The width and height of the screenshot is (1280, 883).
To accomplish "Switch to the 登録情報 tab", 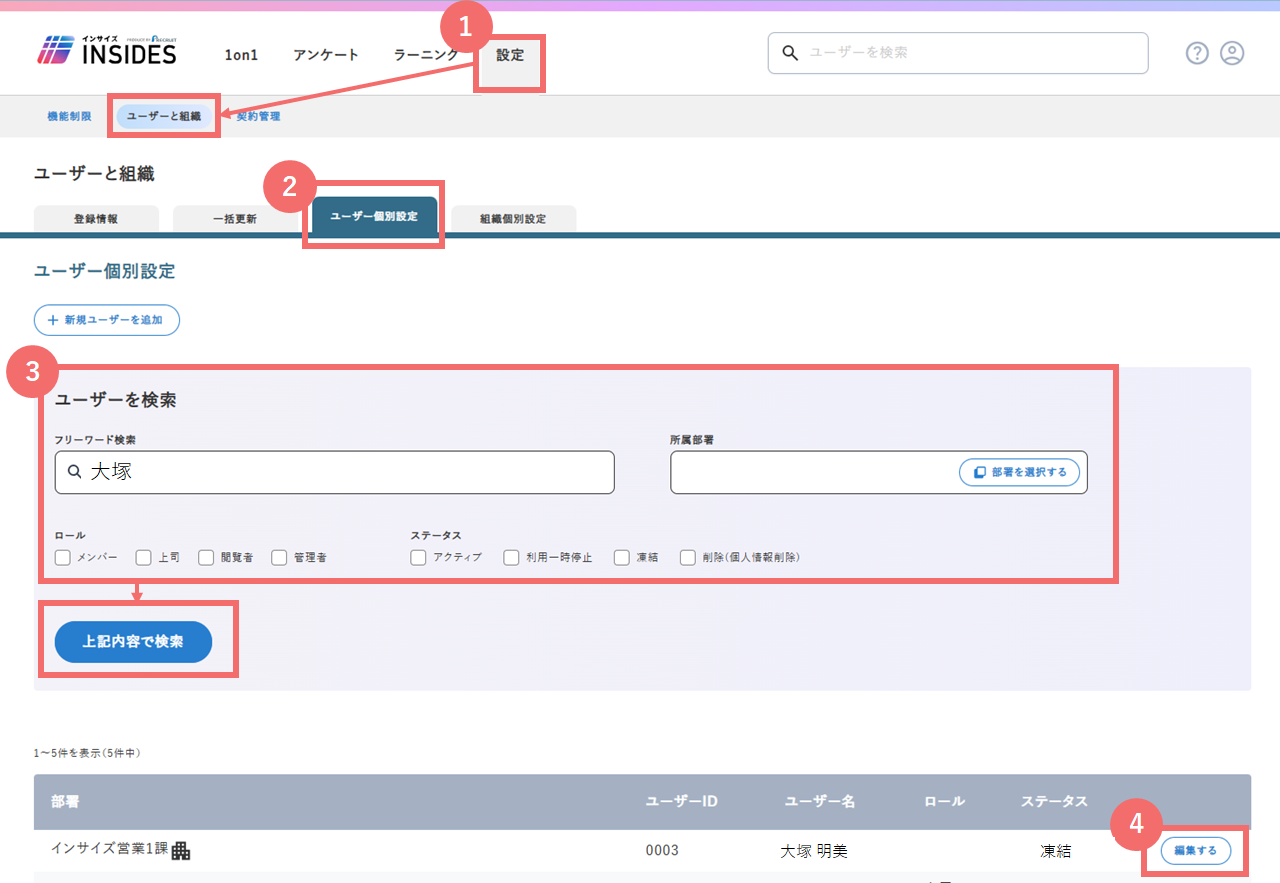I will pos(96,218).
